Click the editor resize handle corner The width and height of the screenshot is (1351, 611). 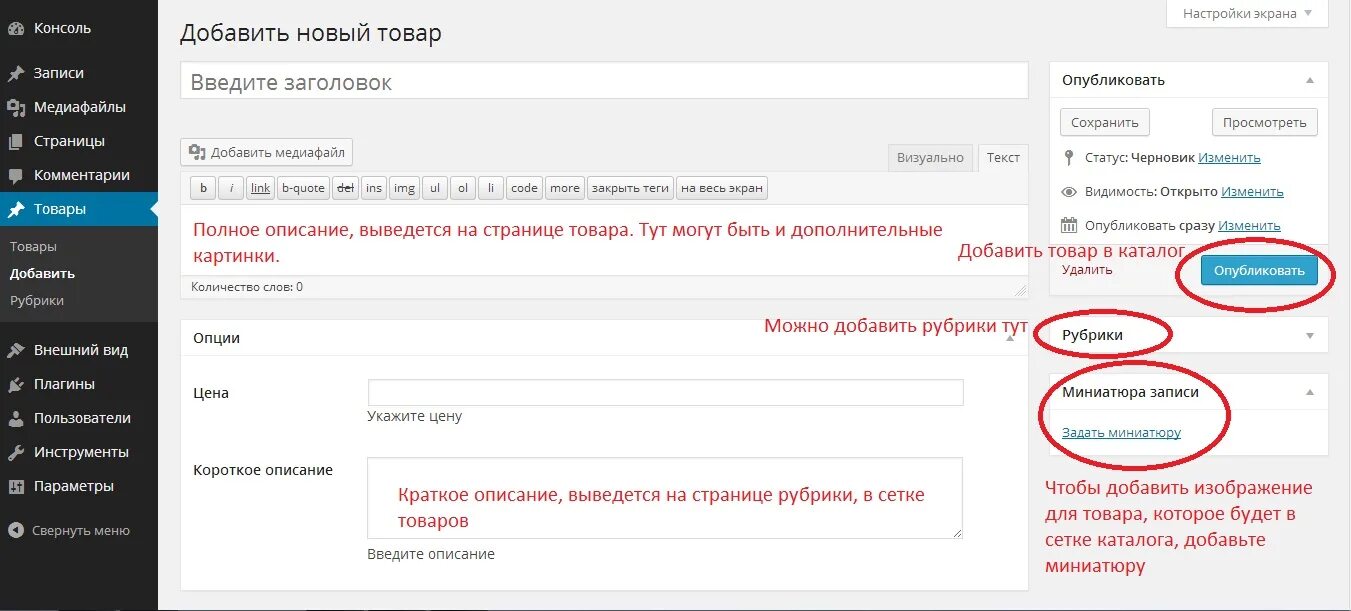1020,289
